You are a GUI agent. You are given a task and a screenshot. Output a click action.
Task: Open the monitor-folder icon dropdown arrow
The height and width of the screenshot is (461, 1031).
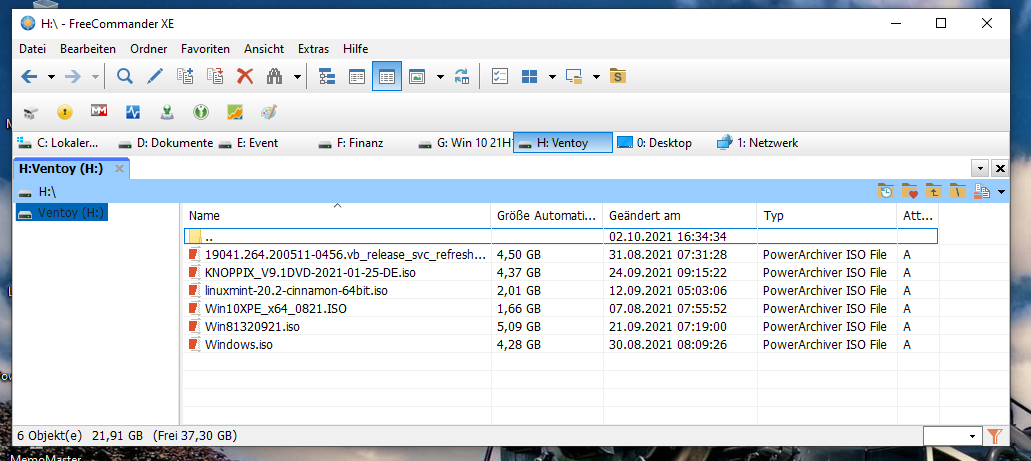pos(596,77)
